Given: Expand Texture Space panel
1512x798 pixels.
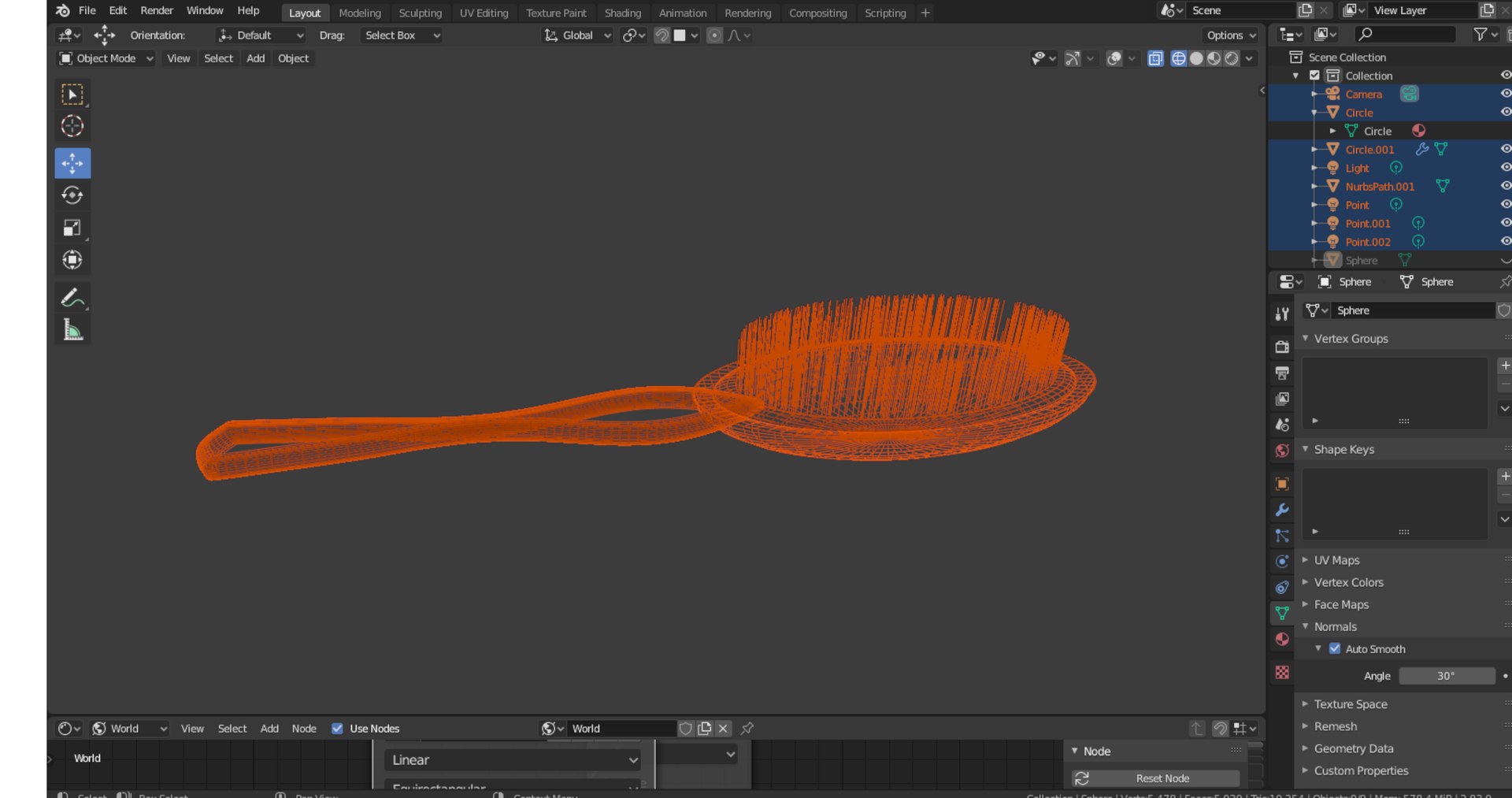Looking at the screenshot, I should point(1350,704).
